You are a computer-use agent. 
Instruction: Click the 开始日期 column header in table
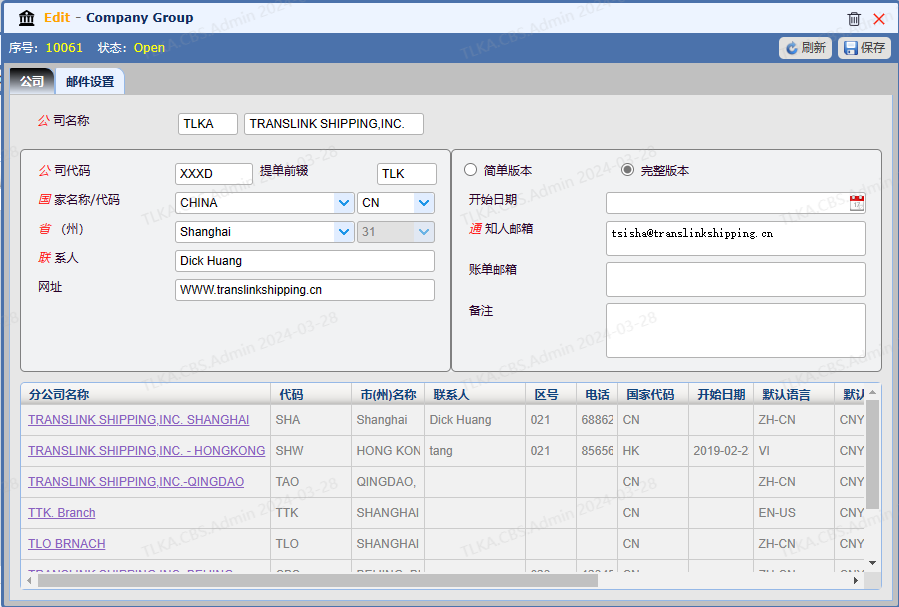[721, 394]
